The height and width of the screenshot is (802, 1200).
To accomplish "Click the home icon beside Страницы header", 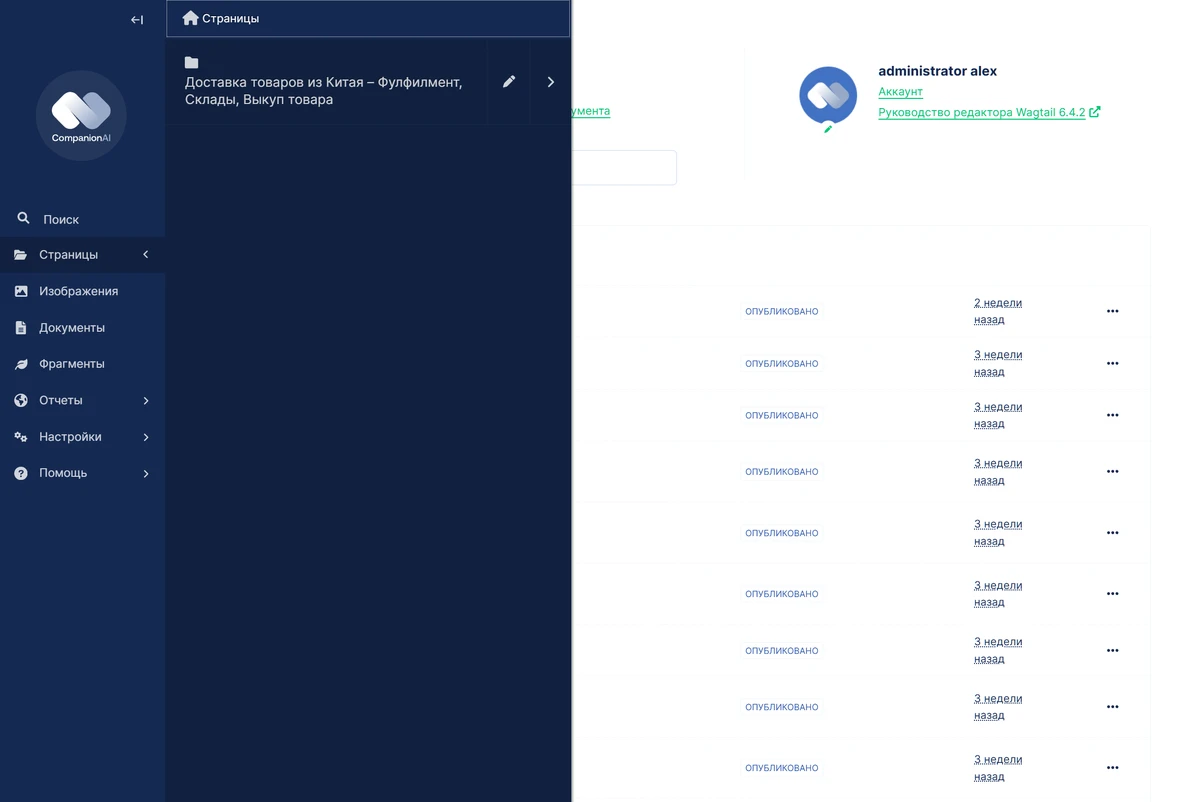I will point(190,18).
